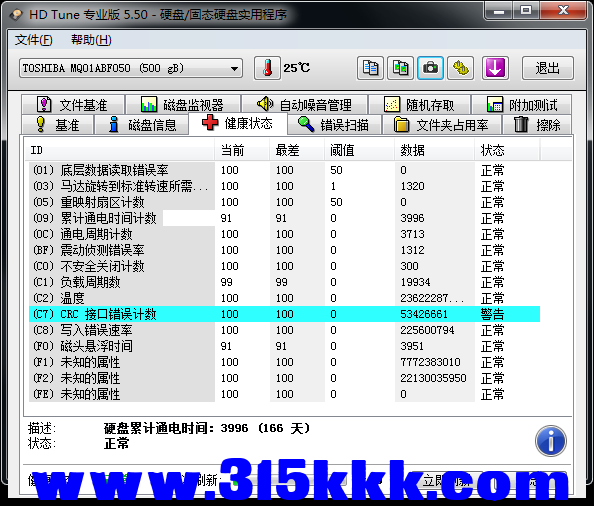Select row (01) 底层数据读取错误率
This screenshot has width=594, height=506.
click(284, 170)
